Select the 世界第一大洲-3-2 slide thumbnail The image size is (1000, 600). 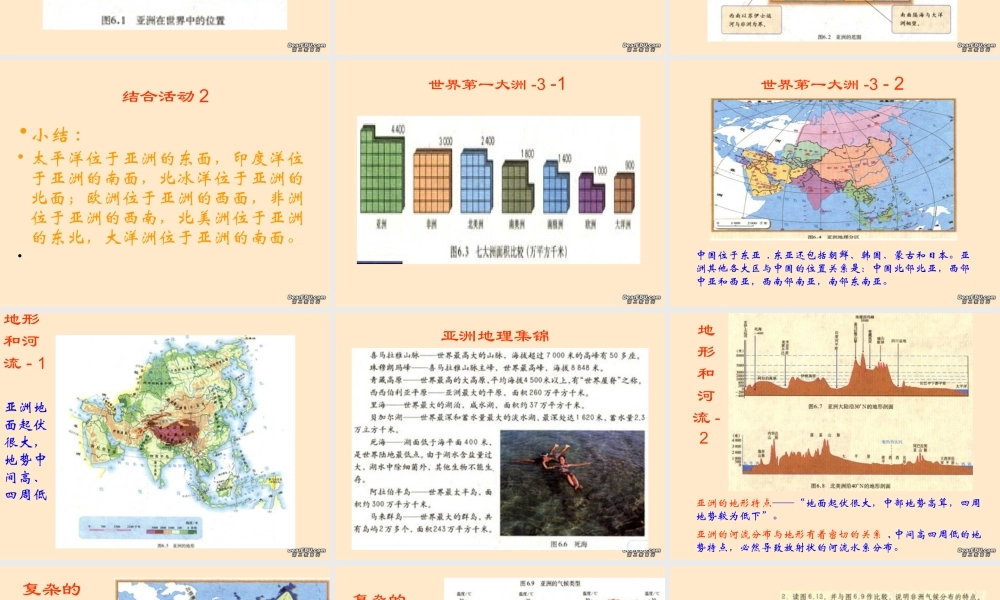pyautogui.click(x=834, y=183)
